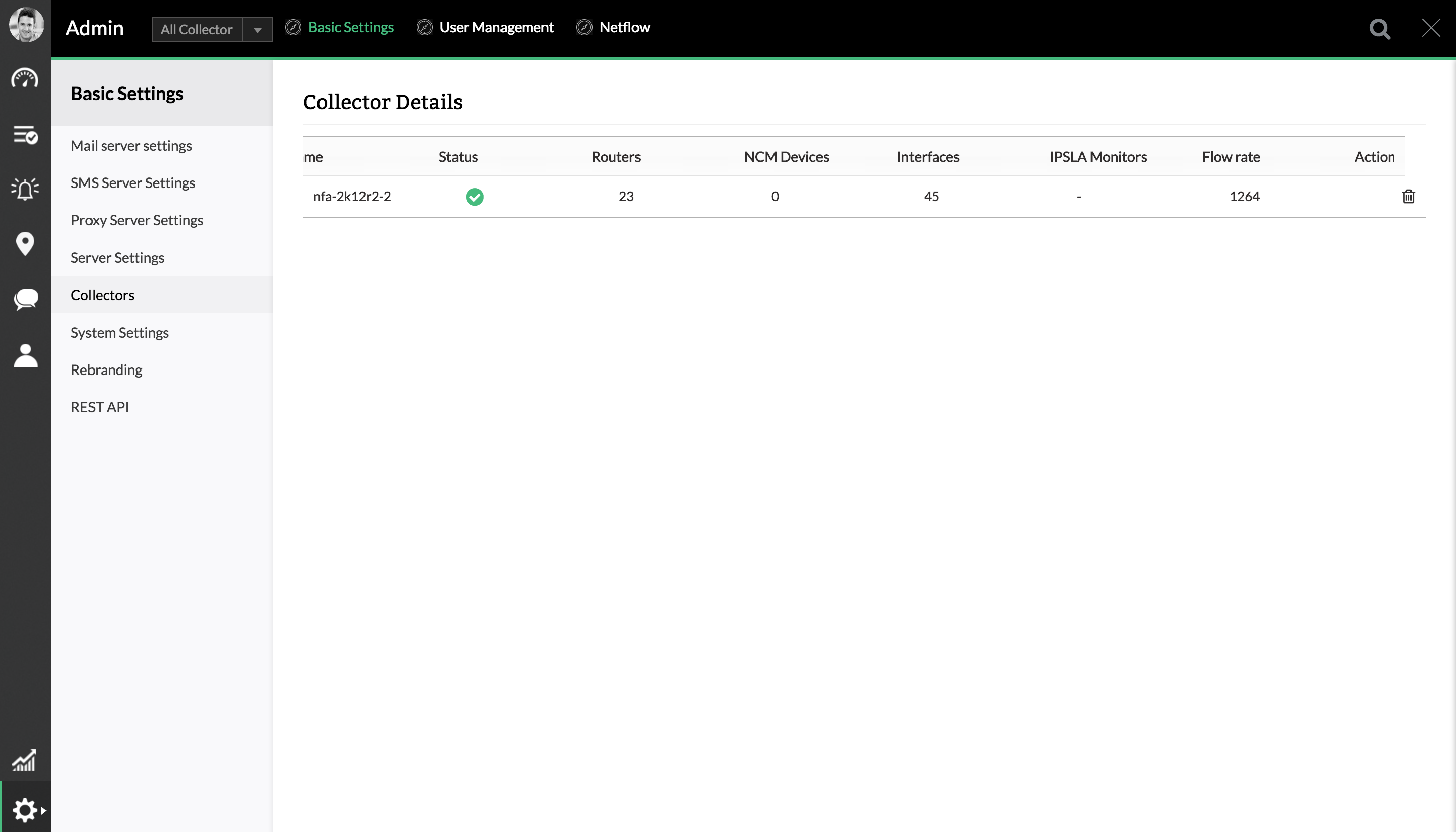
Task: Open the dashboard gauge icon in sidebar
Action: [x=25, y=78]
